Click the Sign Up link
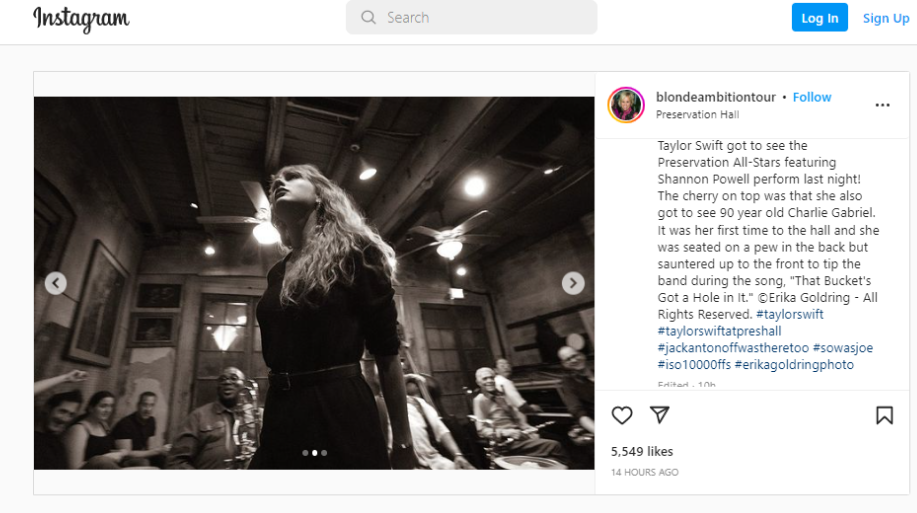917x513 pixels. tap(886, 18)
